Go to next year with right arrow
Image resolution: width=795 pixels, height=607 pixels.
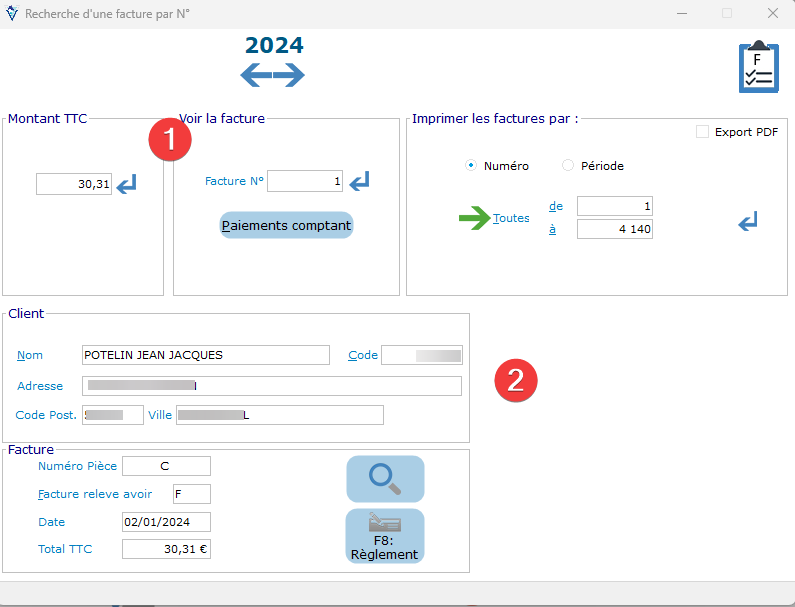click(289, 75)
